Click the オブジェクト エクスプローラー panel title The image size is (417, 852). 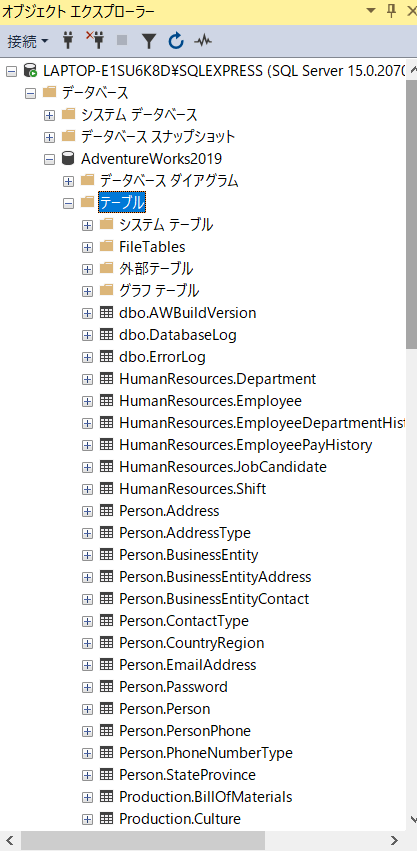coord(79,11)
